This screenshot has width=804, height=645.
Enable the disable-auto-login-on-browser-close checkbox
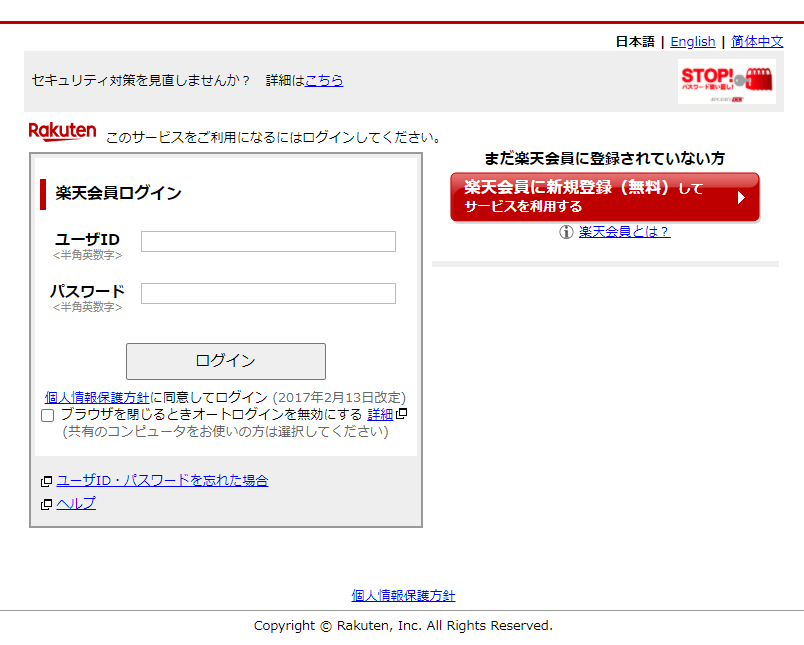pos(48,415)
